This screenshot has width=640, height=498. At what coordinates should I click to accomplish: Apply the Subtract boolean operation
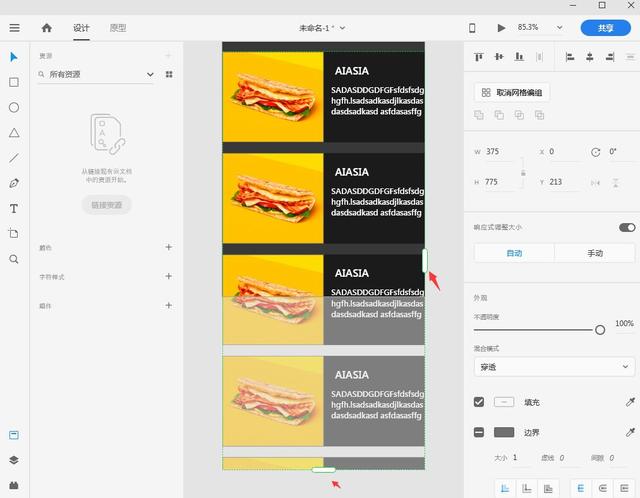pos(499,115)
